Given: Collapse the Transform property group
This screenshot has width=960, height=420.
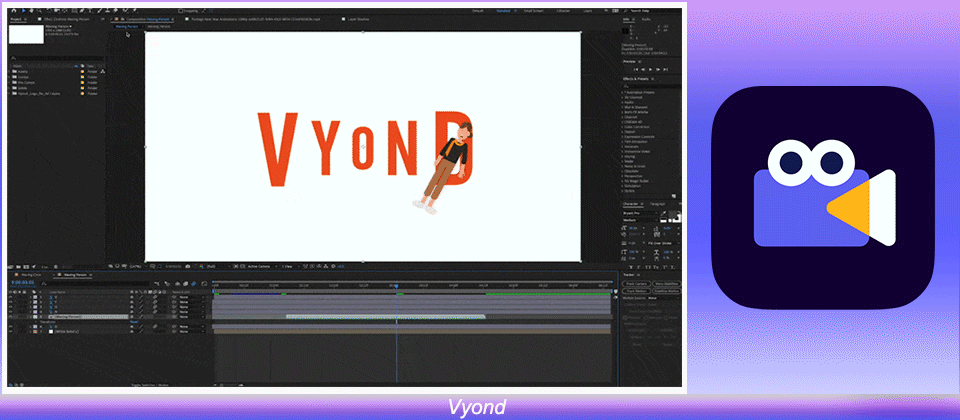Looking at the screenshot, I should [36, 321].
